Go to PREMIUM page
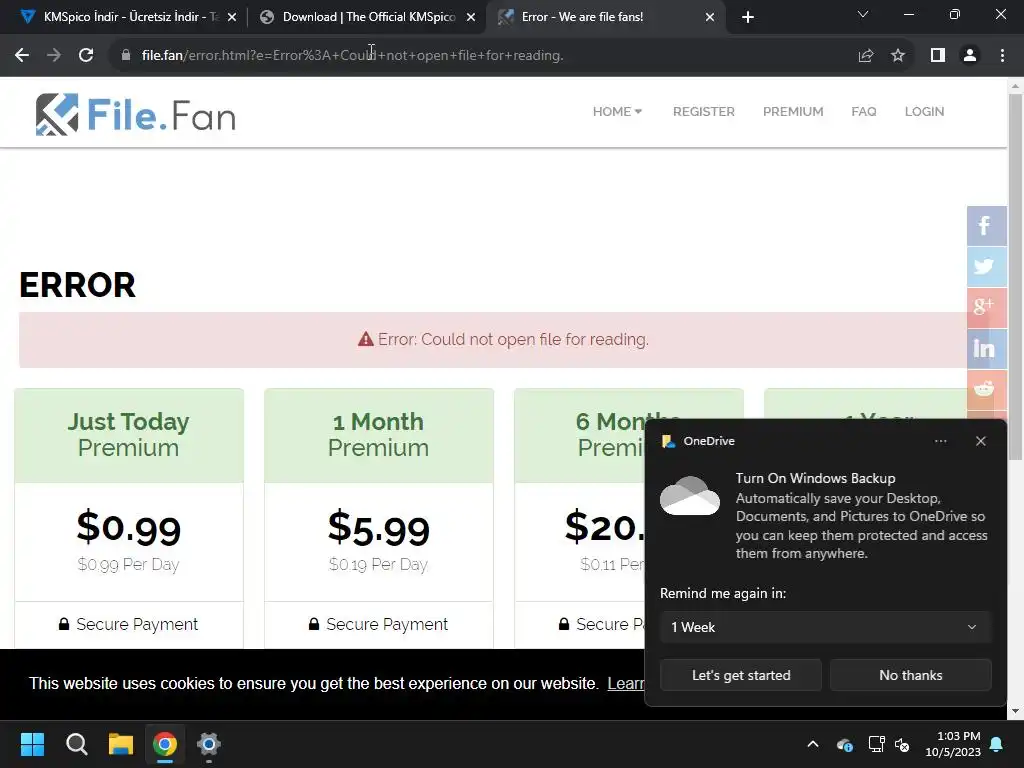This screenshot has height=768, width=1024. coord(793,112)
